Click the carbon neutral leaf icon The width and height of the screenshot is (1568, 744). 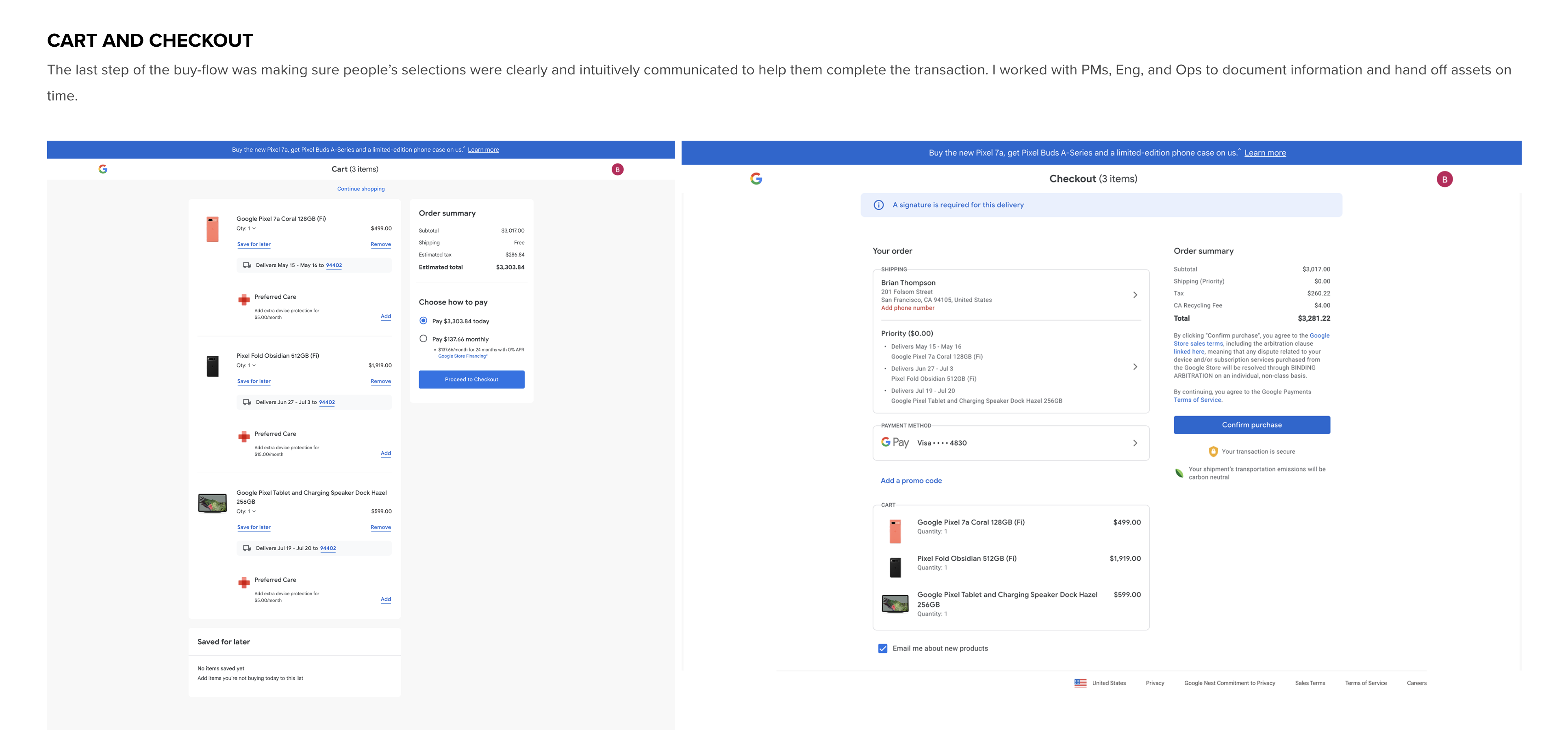point(1179,473)
